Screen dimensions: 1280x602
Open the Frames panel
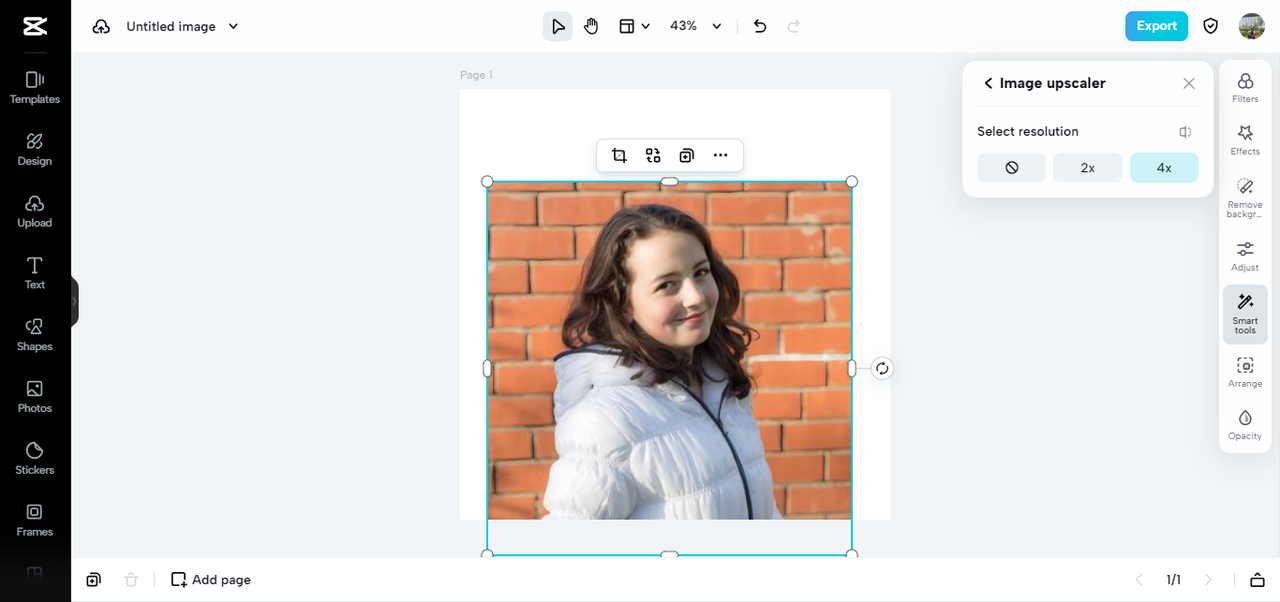35,520
